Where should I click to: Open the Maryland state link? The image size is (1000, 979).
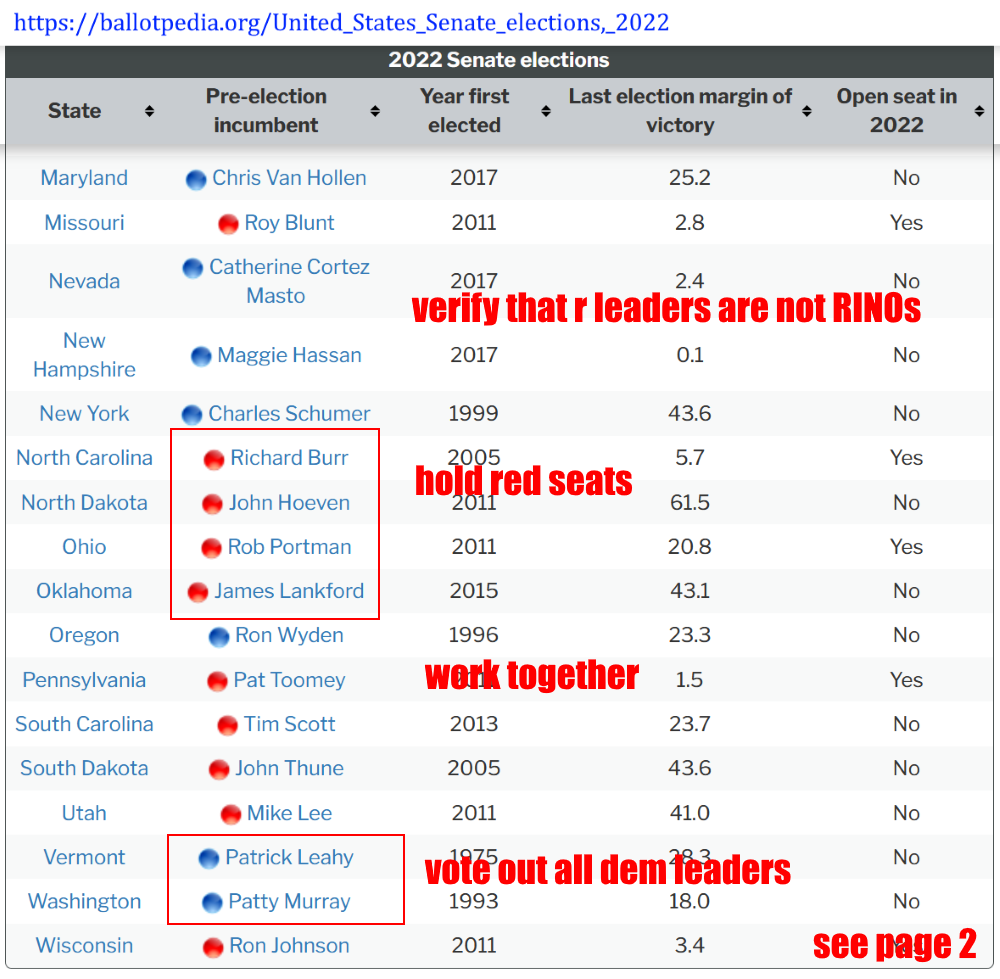coord(84,178)
